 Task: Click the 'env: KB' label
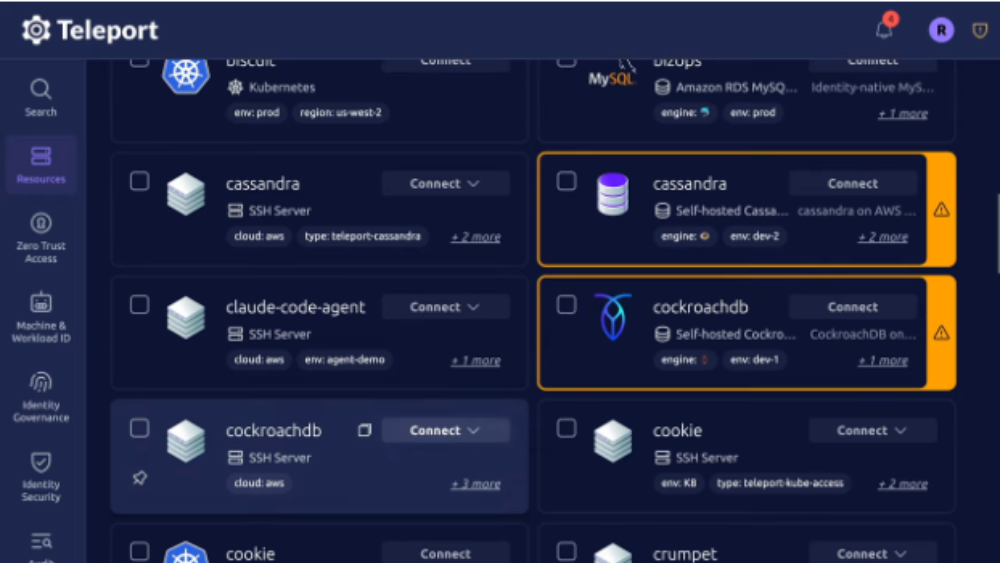[x=679, y=483]
